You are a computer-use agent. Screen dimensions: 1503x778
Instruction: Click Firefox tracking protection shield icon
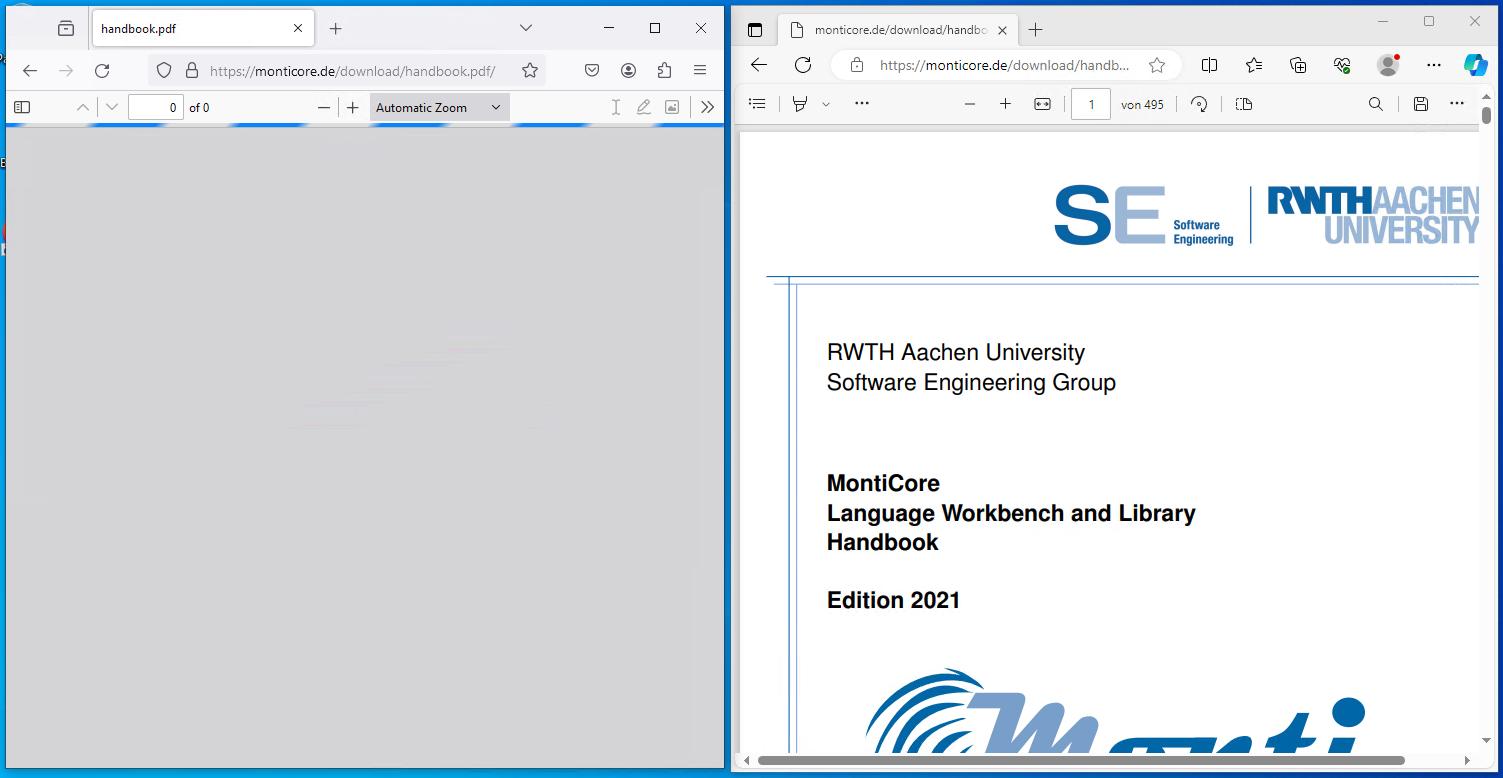[x=165, y=70]
